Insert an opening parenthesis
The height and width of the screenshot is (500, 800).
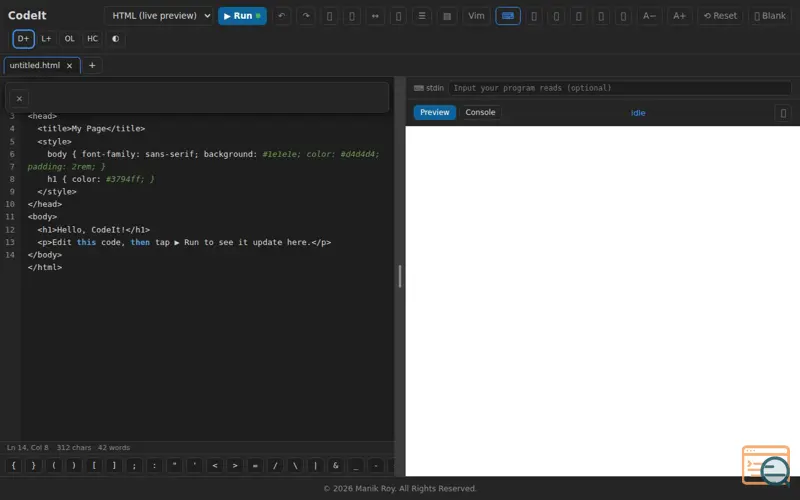(x=54, y=465)
